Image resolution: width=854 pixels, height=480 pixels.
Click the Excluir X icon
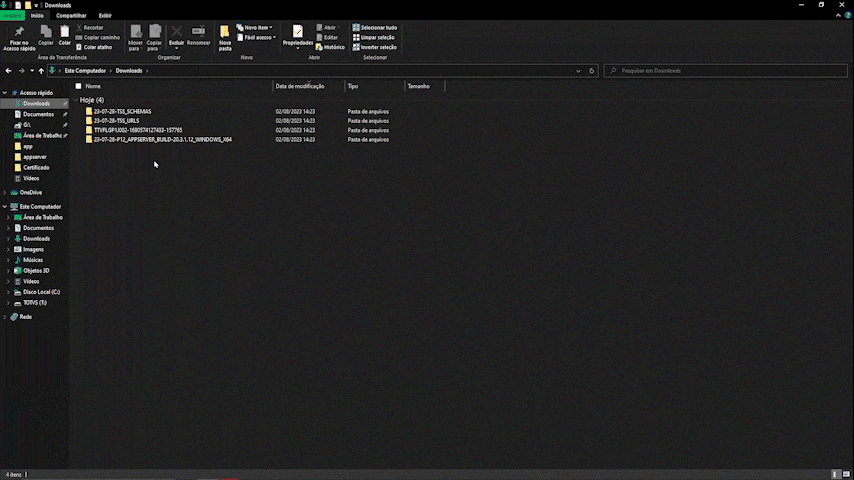pos(176,32)
